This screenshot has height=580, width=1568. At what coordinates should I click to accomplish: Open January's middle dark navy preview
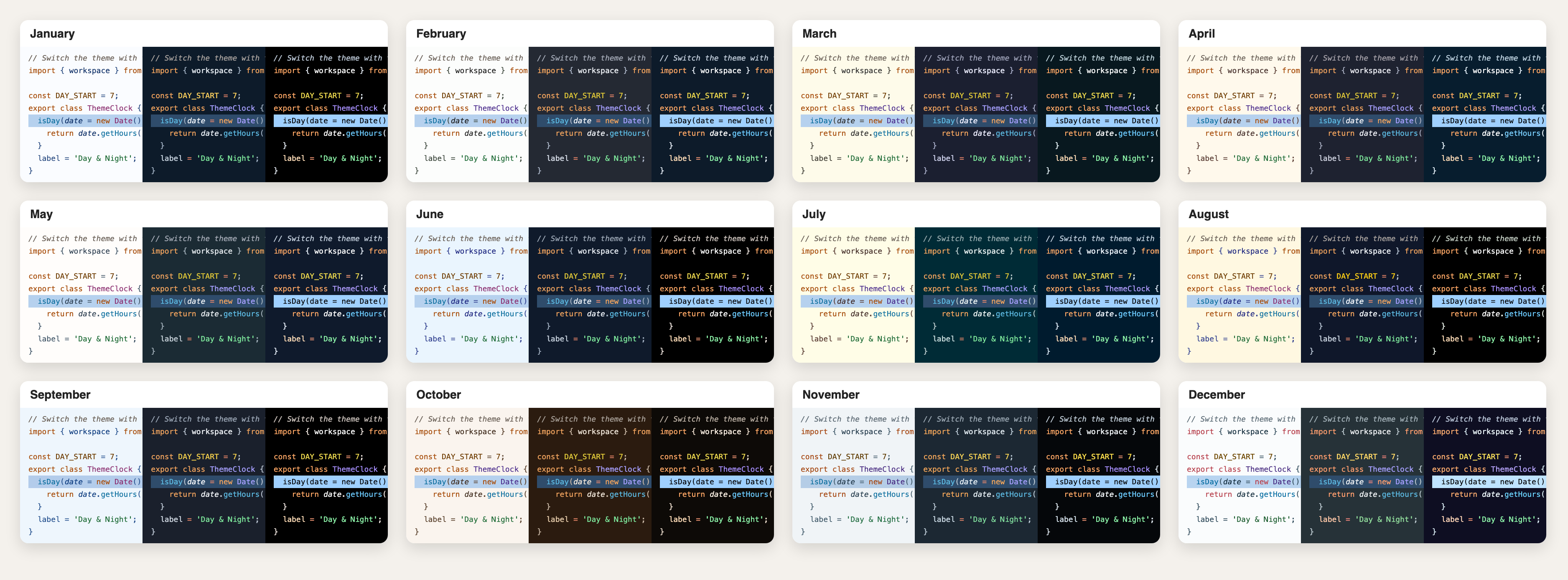pos(204,114)
